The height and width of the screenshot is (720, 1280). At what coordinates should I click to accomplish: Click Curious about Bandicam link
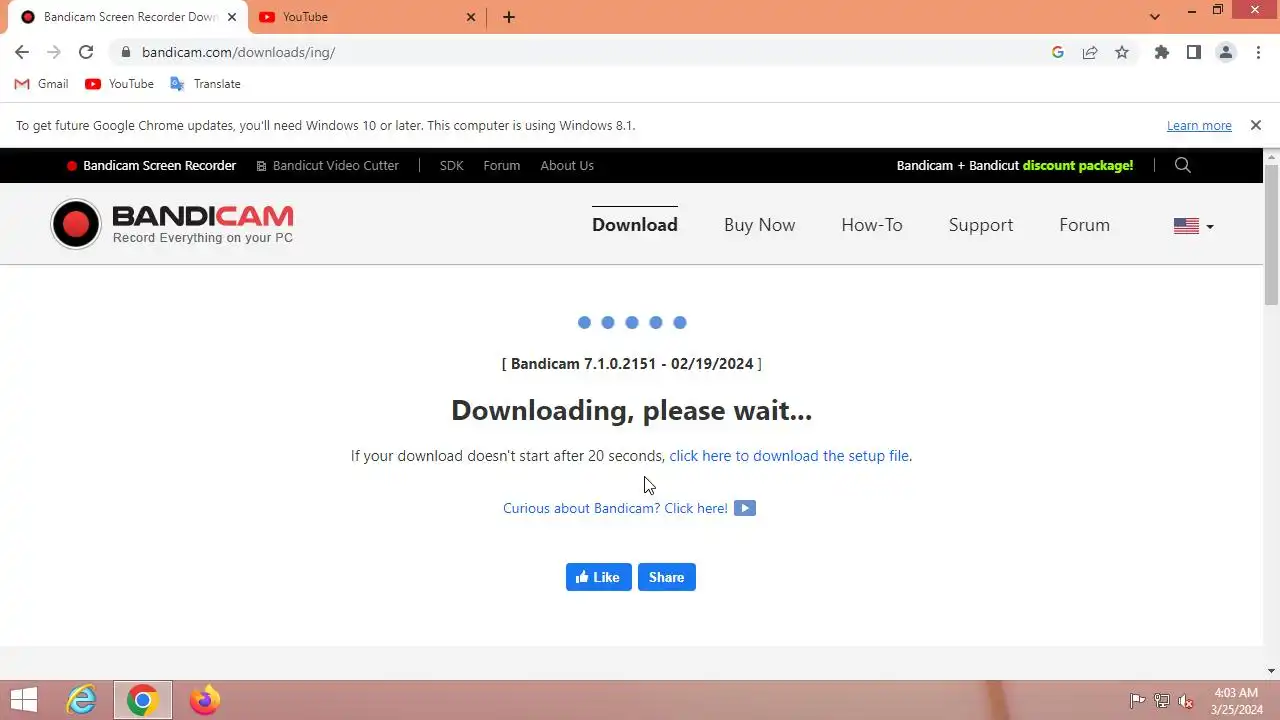pyautogui.click(x=615, y=508)
